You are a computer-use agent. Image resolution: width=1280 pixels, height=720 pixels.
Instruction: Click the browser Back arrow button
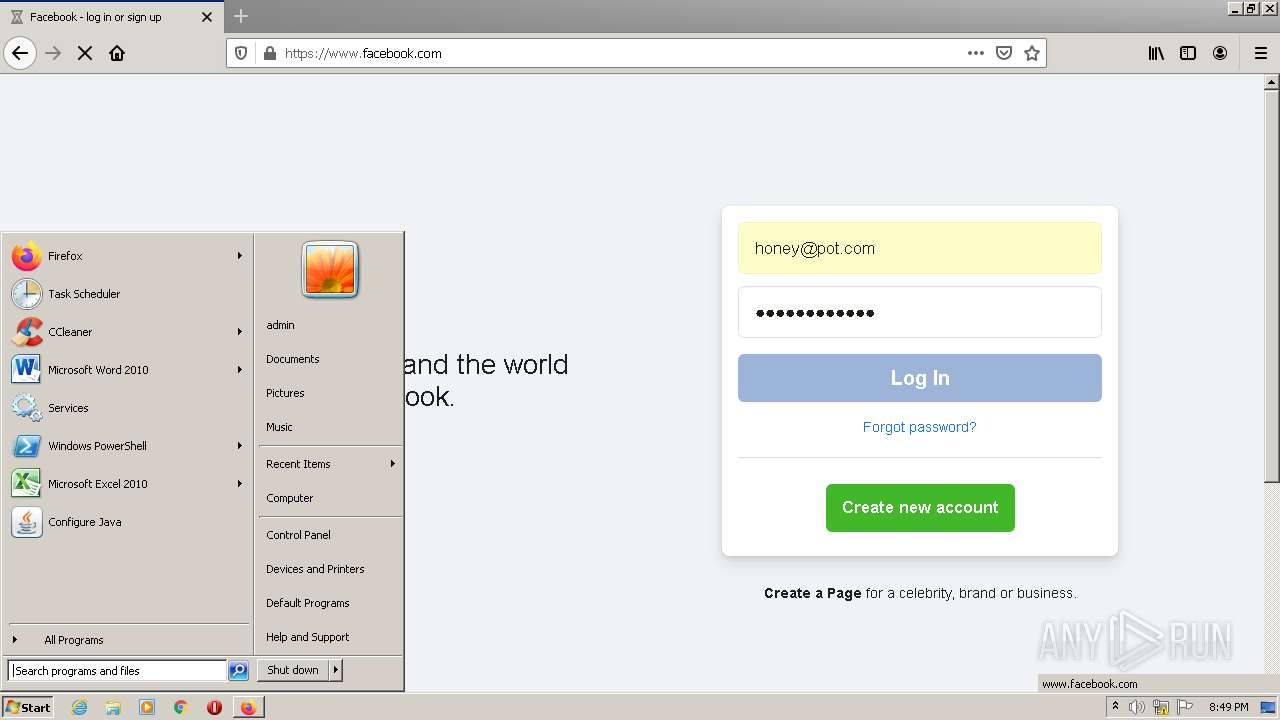pos(20,53)
